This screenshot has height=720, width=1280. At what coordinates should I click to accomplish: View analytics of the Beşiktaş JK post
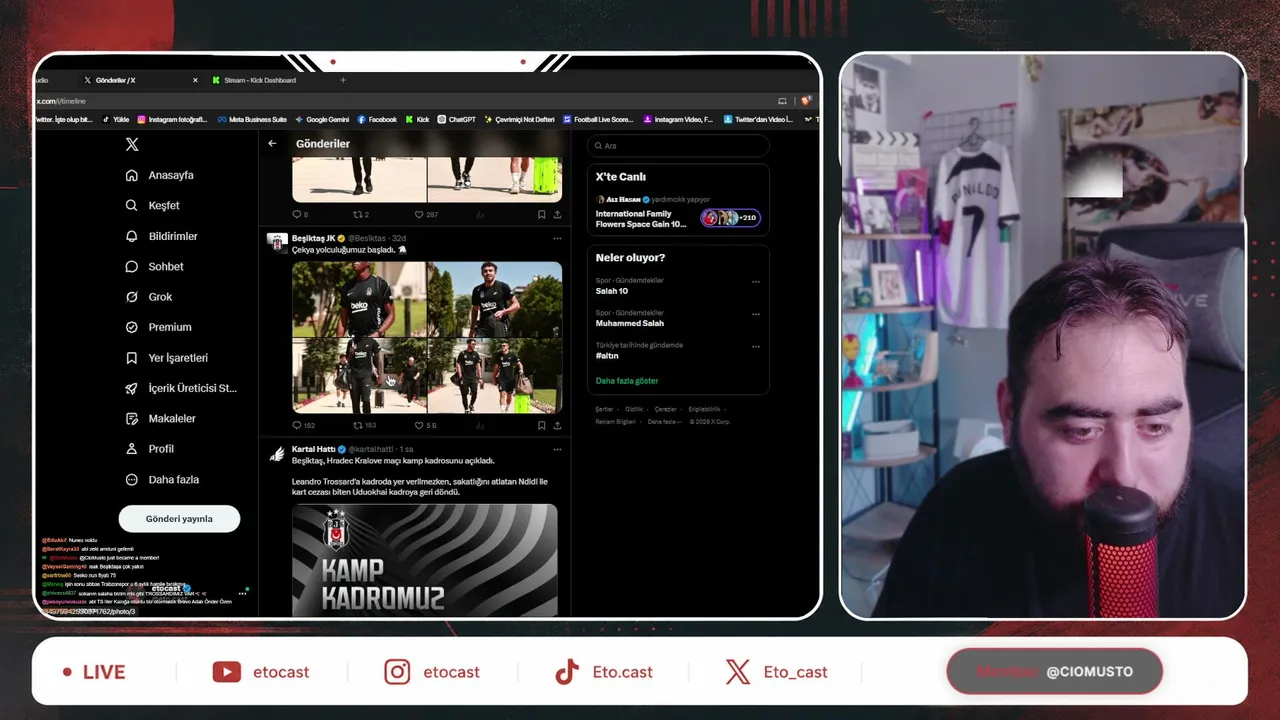pyautogui.click(x=481, y=425)
